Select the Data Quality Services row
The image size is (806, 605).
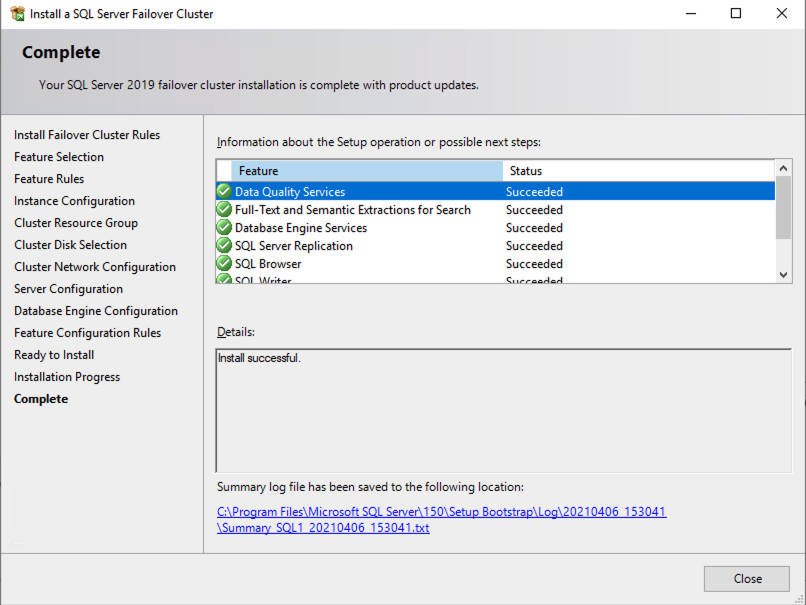point(290,192)
